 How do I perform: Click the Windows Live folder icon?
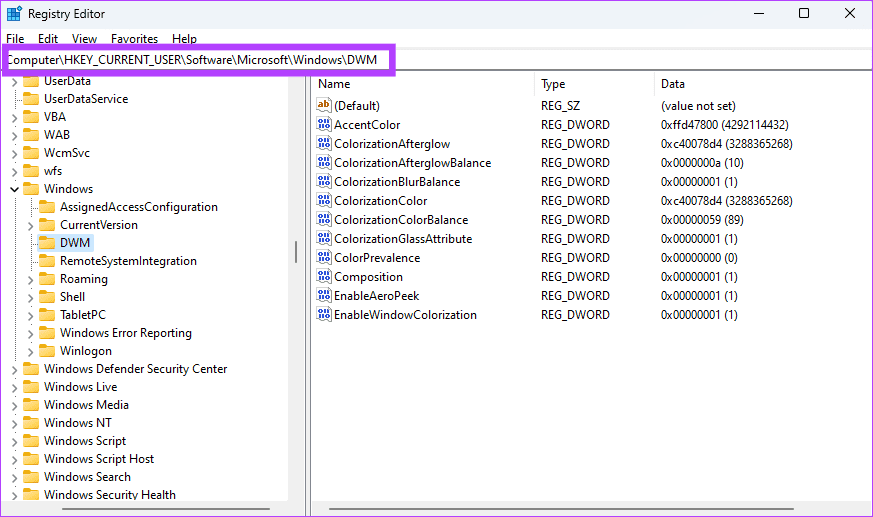pyautogui.click(x=31, y=386)
